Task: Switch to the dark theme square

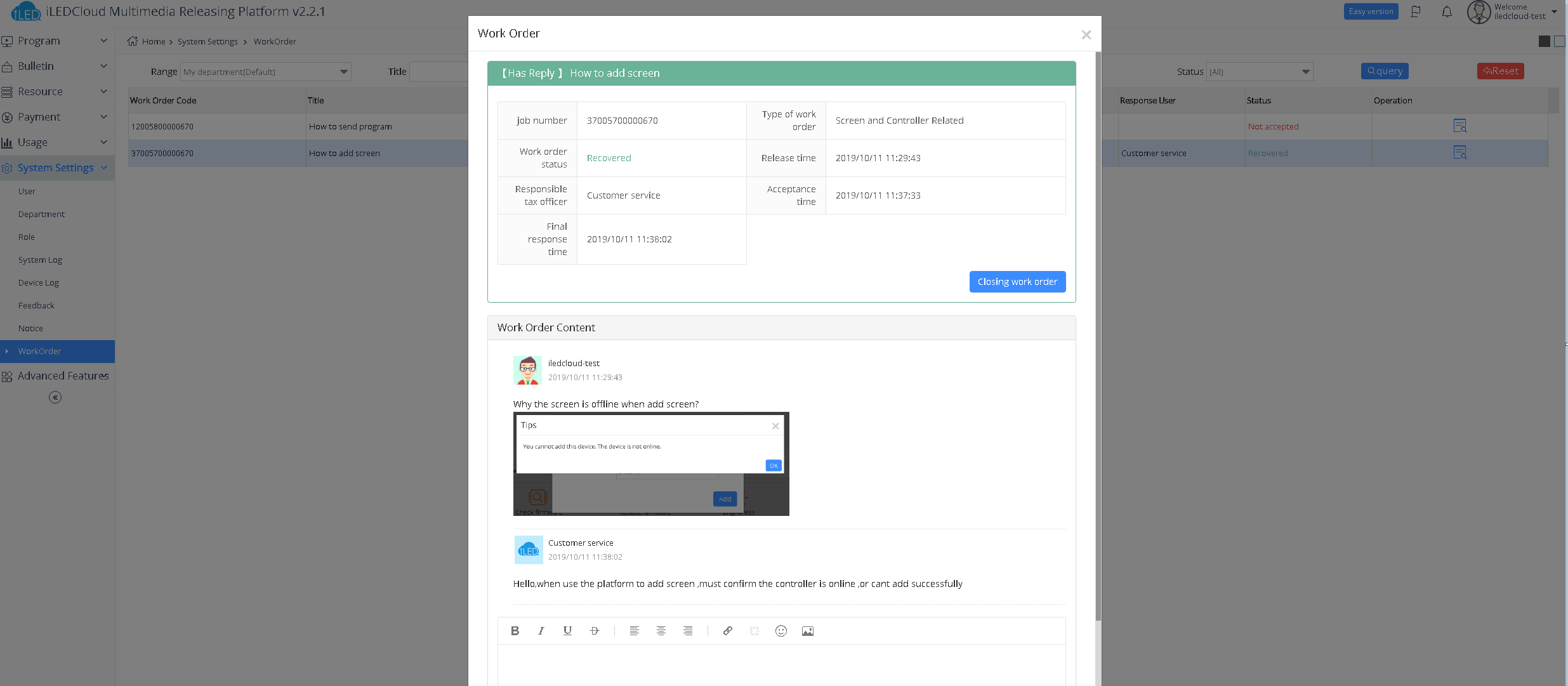Action: 1544,41
